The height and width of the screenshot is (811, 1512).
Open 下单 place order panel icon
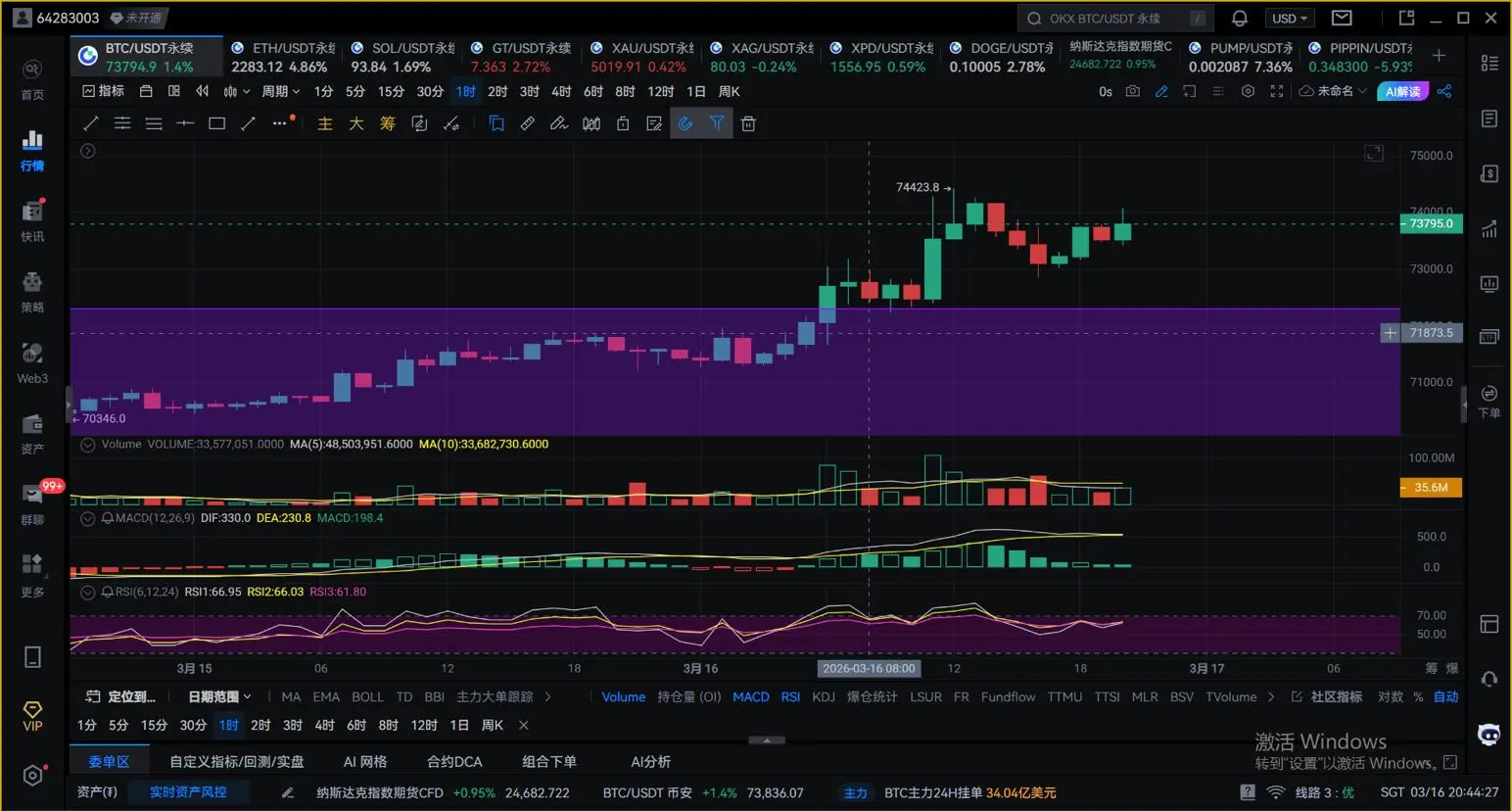(x=1489, y=402)
